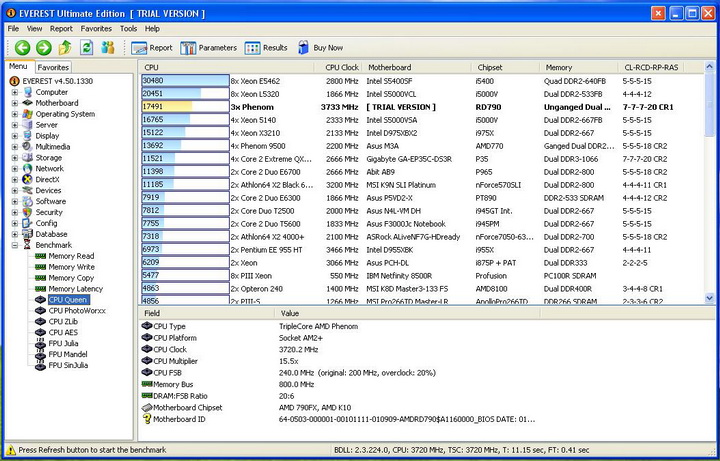Open the Help menu

click(x=152, y=28)
